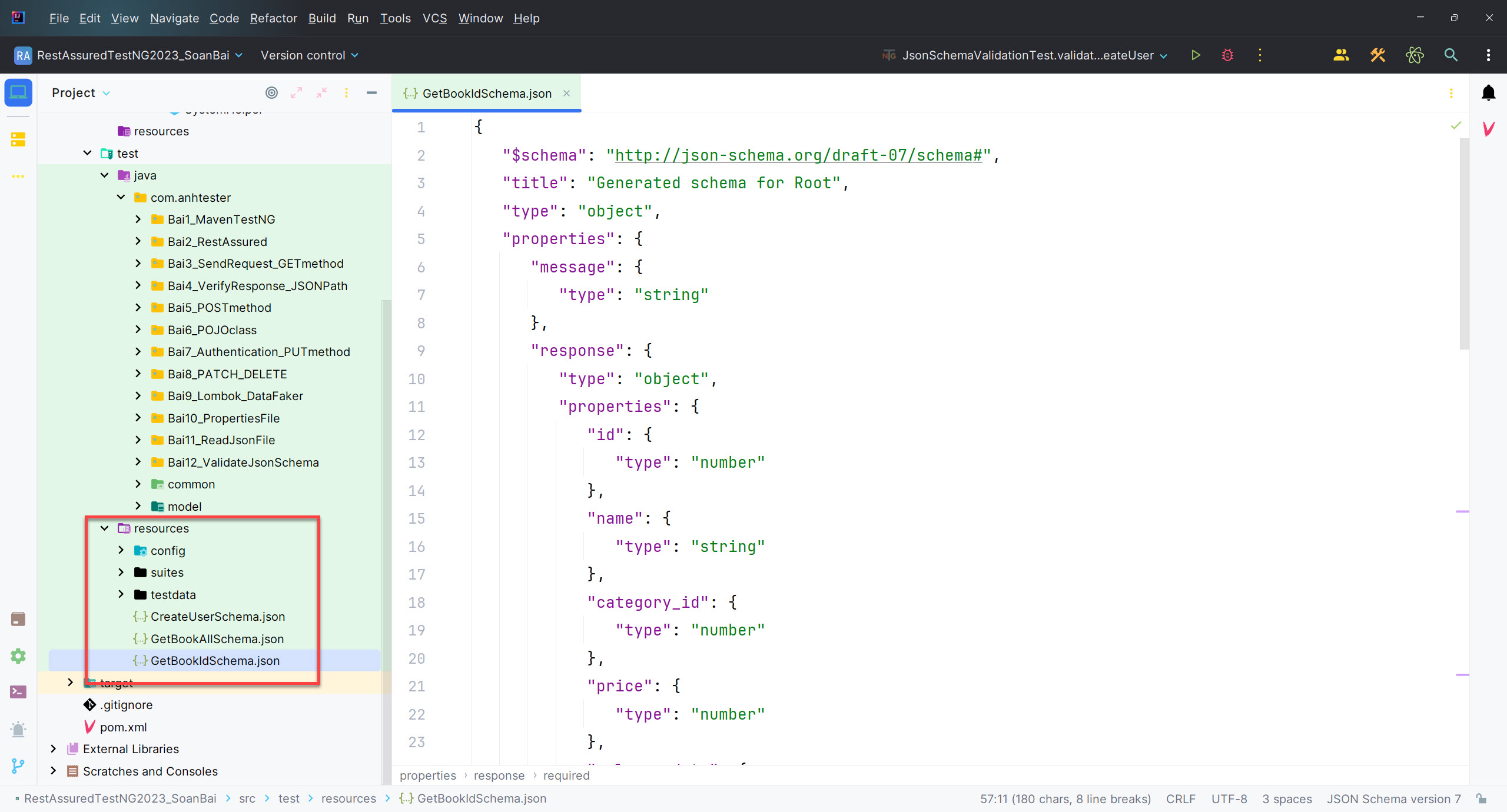Image resolution: width=1507 pixels, height=812 pixels.
Task: Expand the Bai1_MavenTestNG folder
Action: point(138,219)
